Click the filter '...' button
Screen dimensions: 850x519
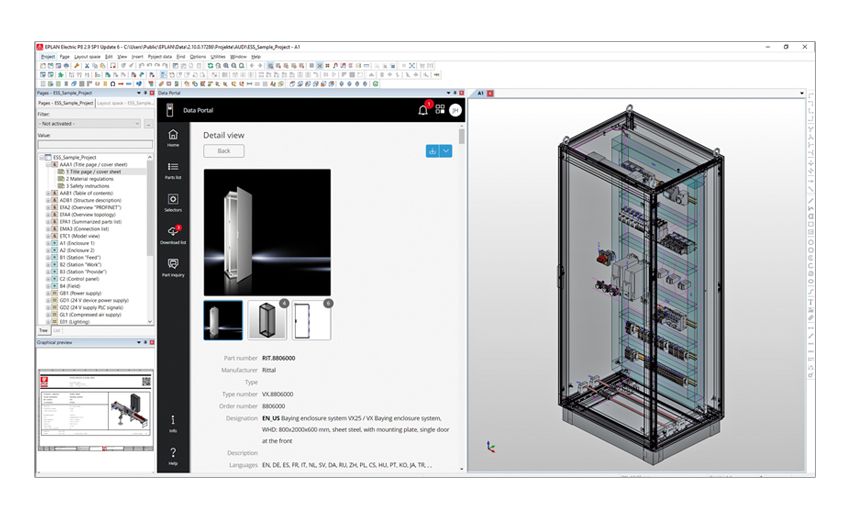[149, 124]
